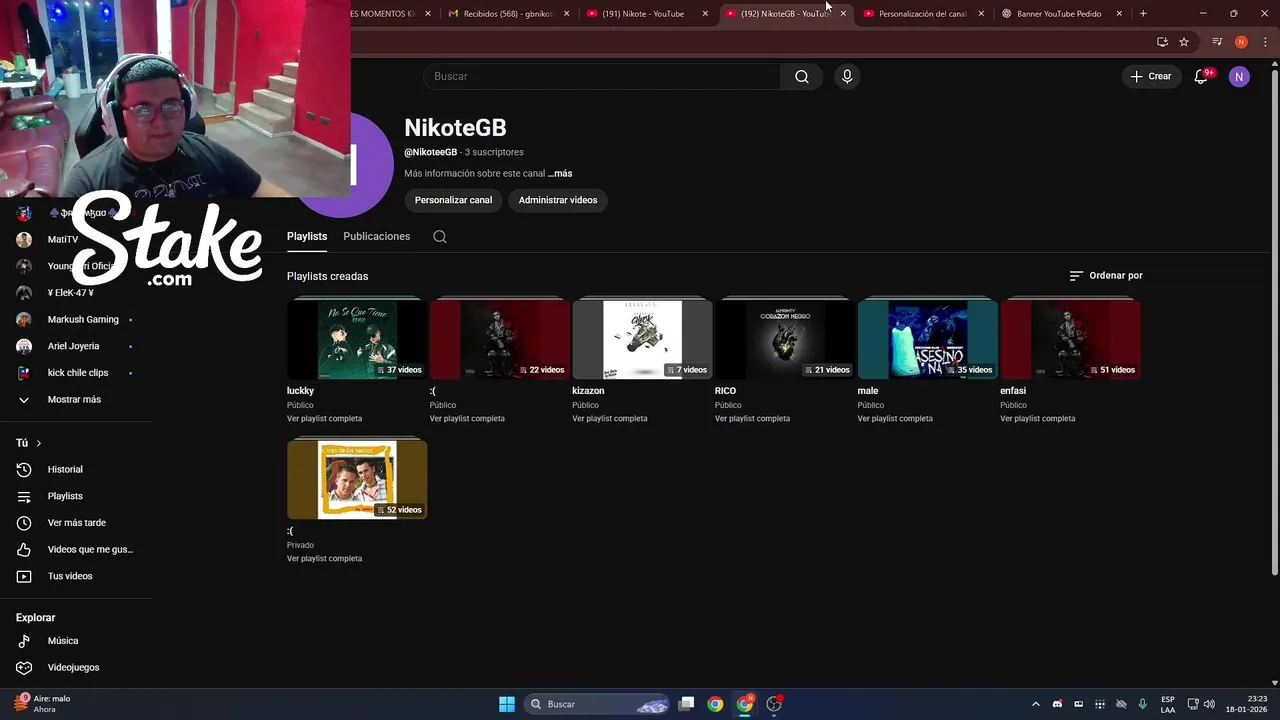Open kick chile clips subscription channel
1280x720 pixels.
point(77,373)
